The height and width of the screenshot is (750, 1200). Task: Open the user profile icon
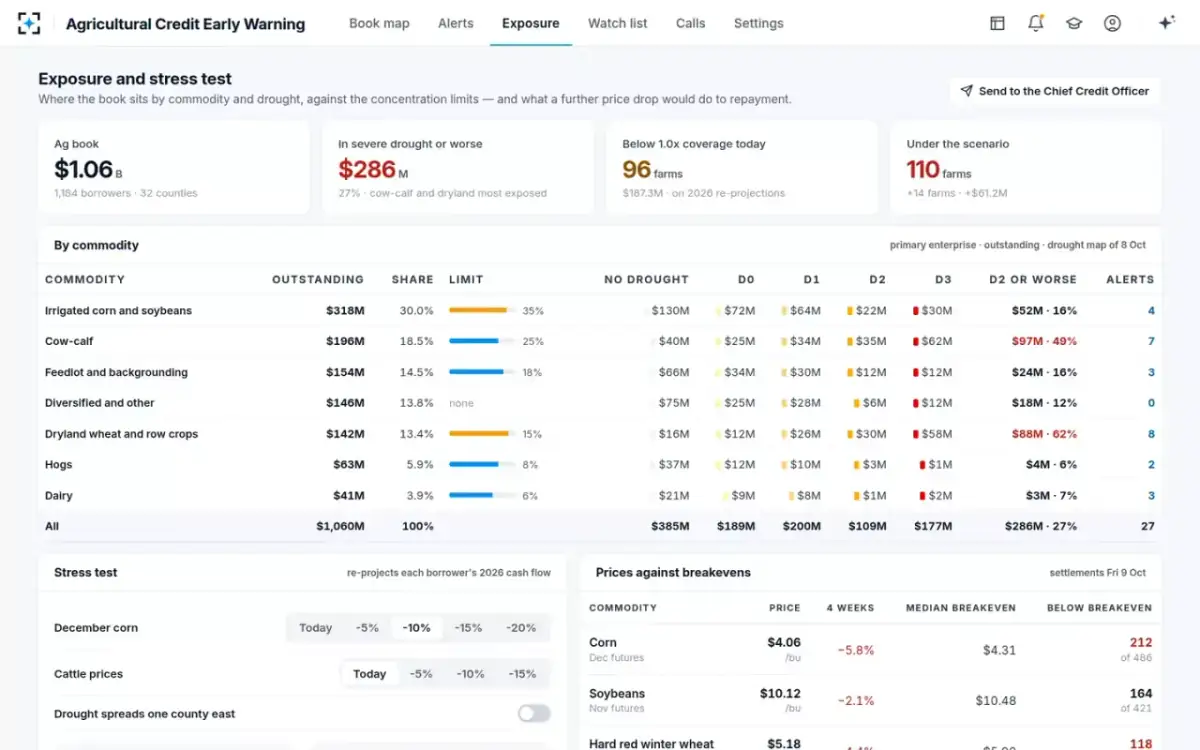click(1112, 23)
